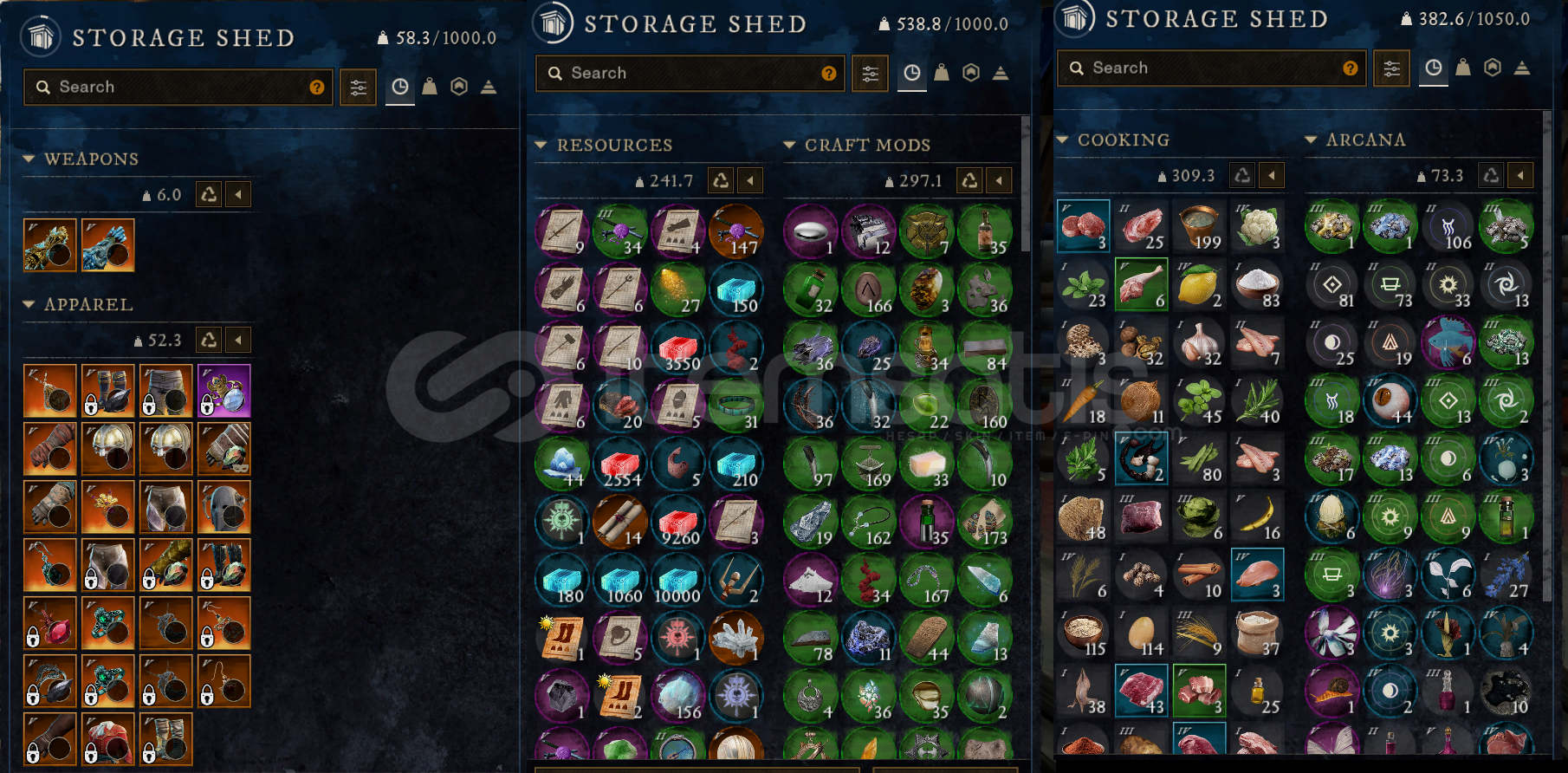This screenshot has width=1568, height=773.
Task: Open the Arcana section header
Action: tap(1365, 140)
